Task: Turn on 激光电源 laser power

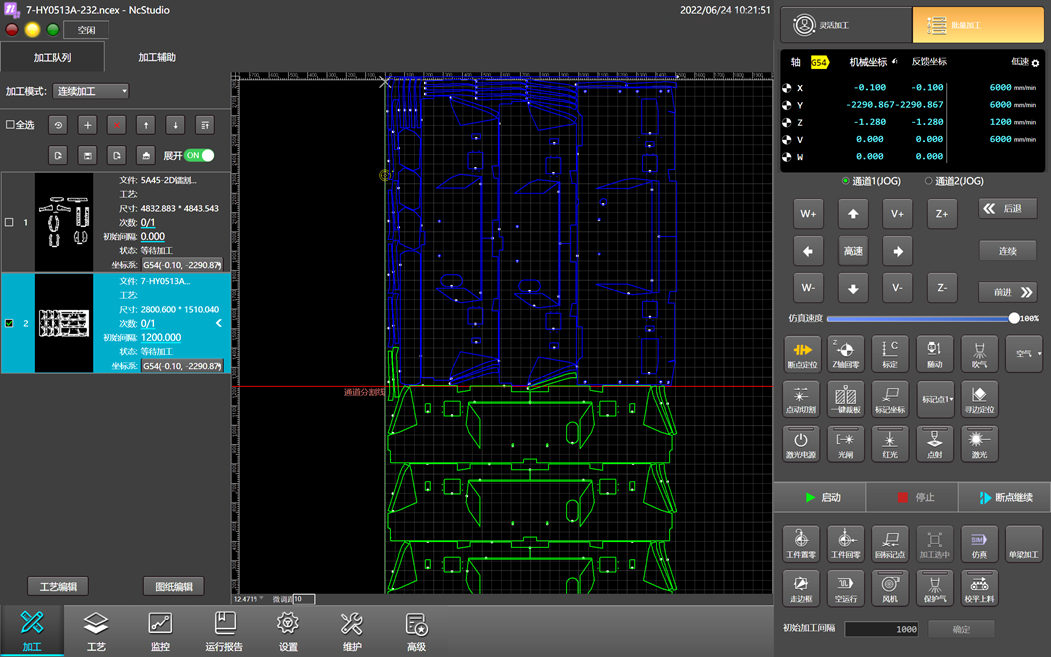Action: pyautogui.click(x=800, y=443)
